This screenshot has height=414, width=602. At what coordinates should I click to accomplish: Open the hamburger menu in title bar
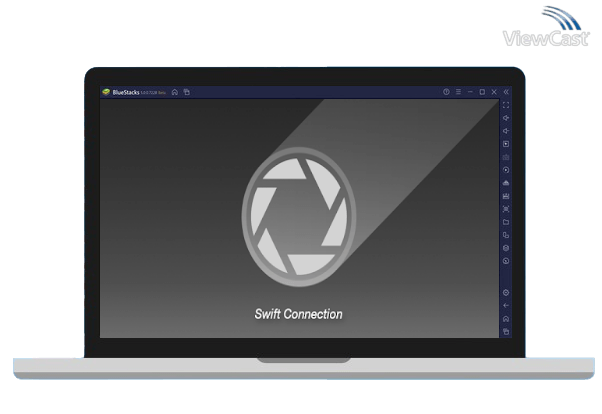[458, 92]
